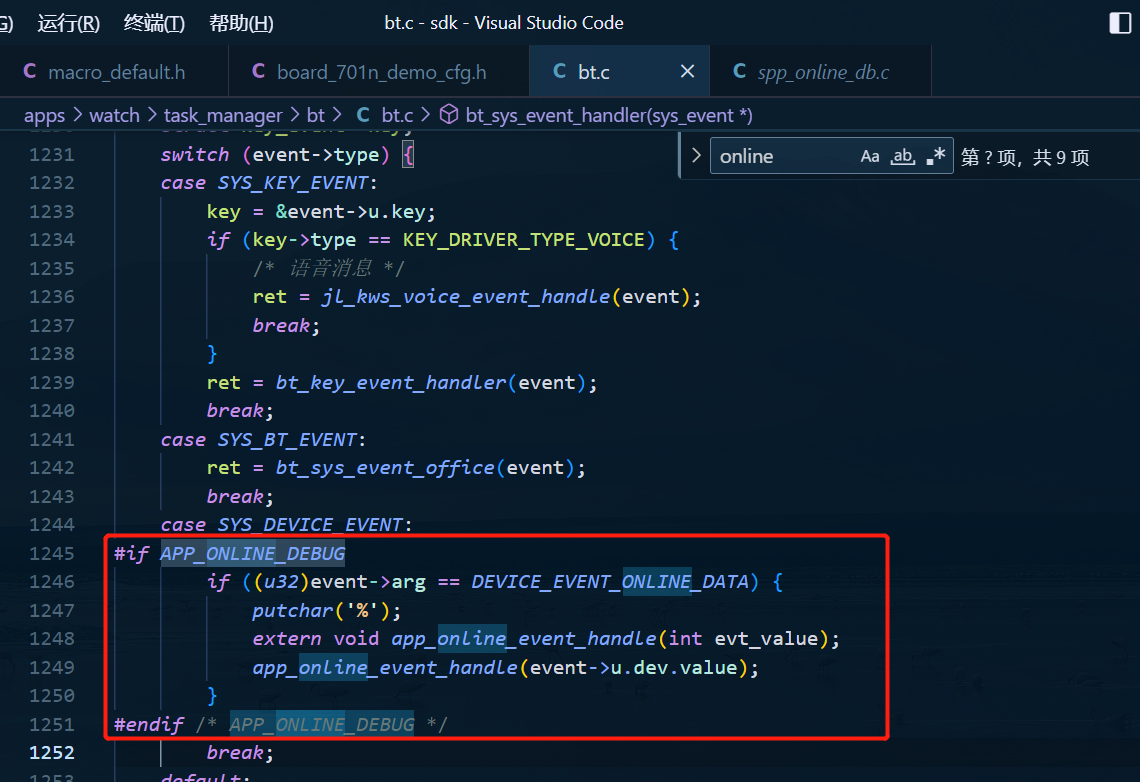Open the 帮助(H) menu
The height and width of the screenshot is (782, 1140).
pyautogui.click(x=241, y=23)
